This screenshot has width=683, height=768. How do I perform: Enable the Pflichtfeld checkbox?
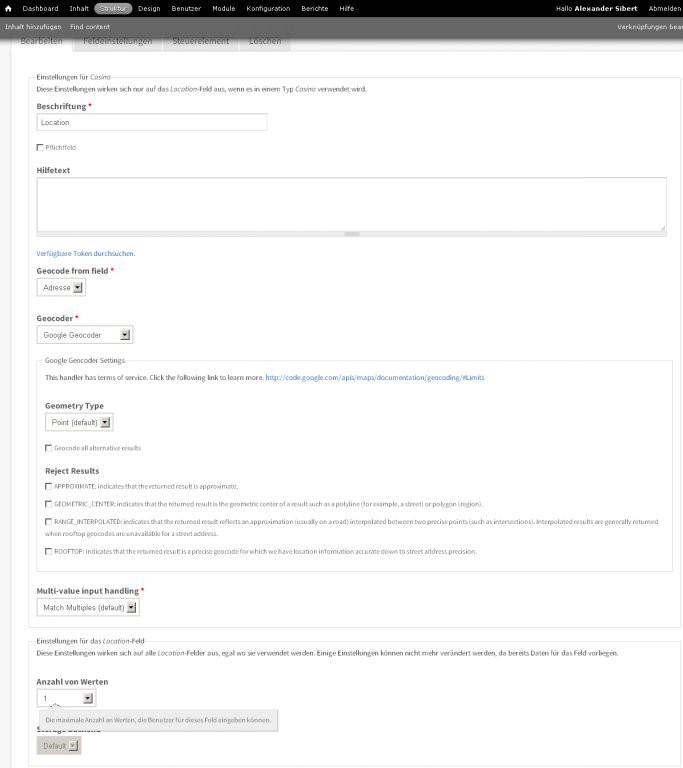tap(40, 147)
